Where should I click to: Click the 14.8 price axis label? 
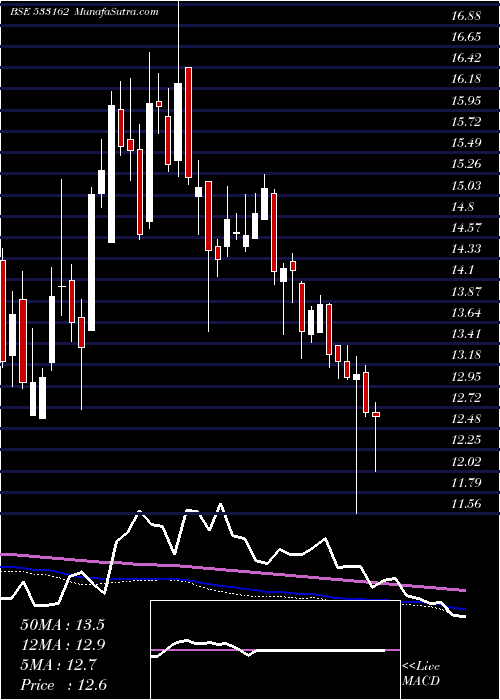coord(462,207)
